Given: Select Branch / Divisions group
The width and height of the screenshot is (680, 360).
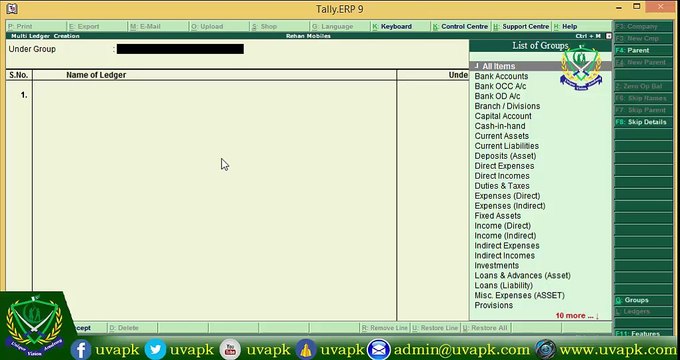Looking at the screenshot, I should click(507, 106).
